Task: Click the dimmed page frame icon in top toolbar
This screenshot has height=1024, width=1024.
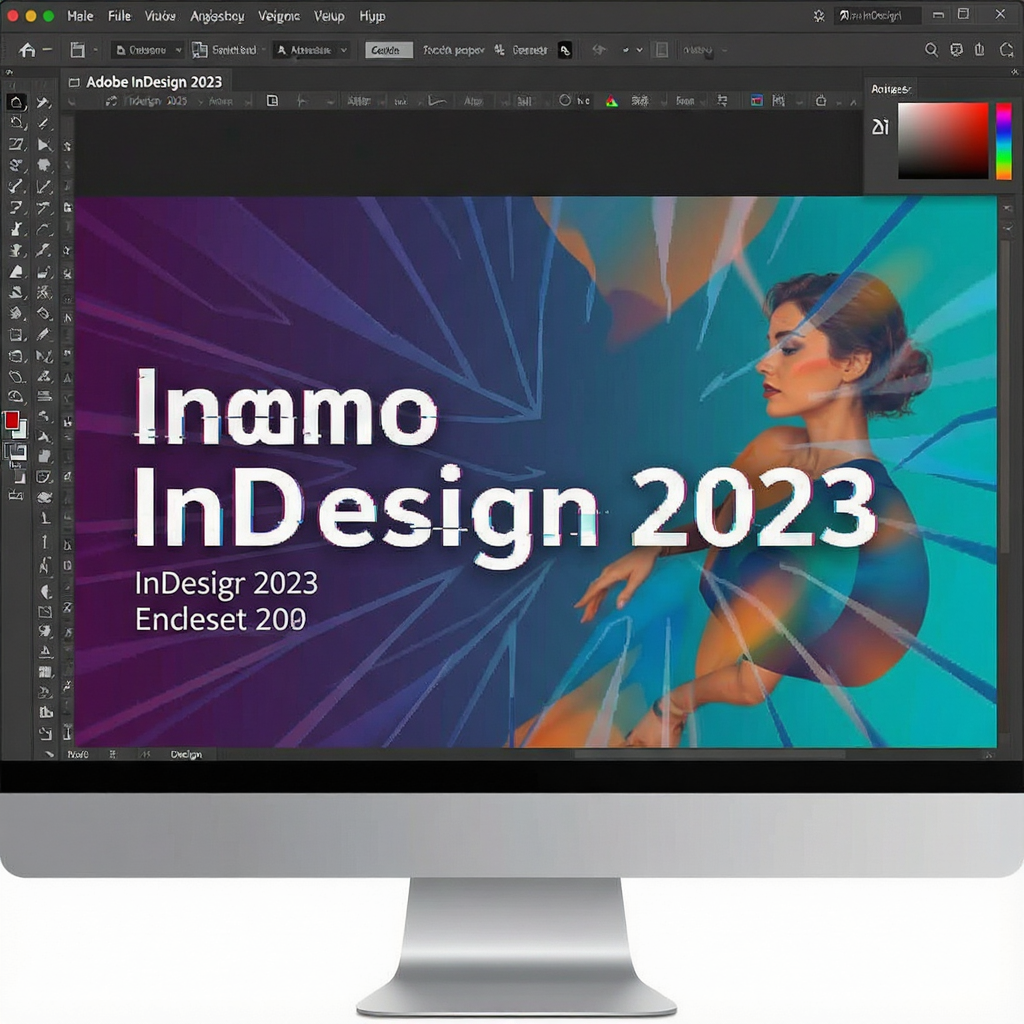Action: click(x=662, y=50)
